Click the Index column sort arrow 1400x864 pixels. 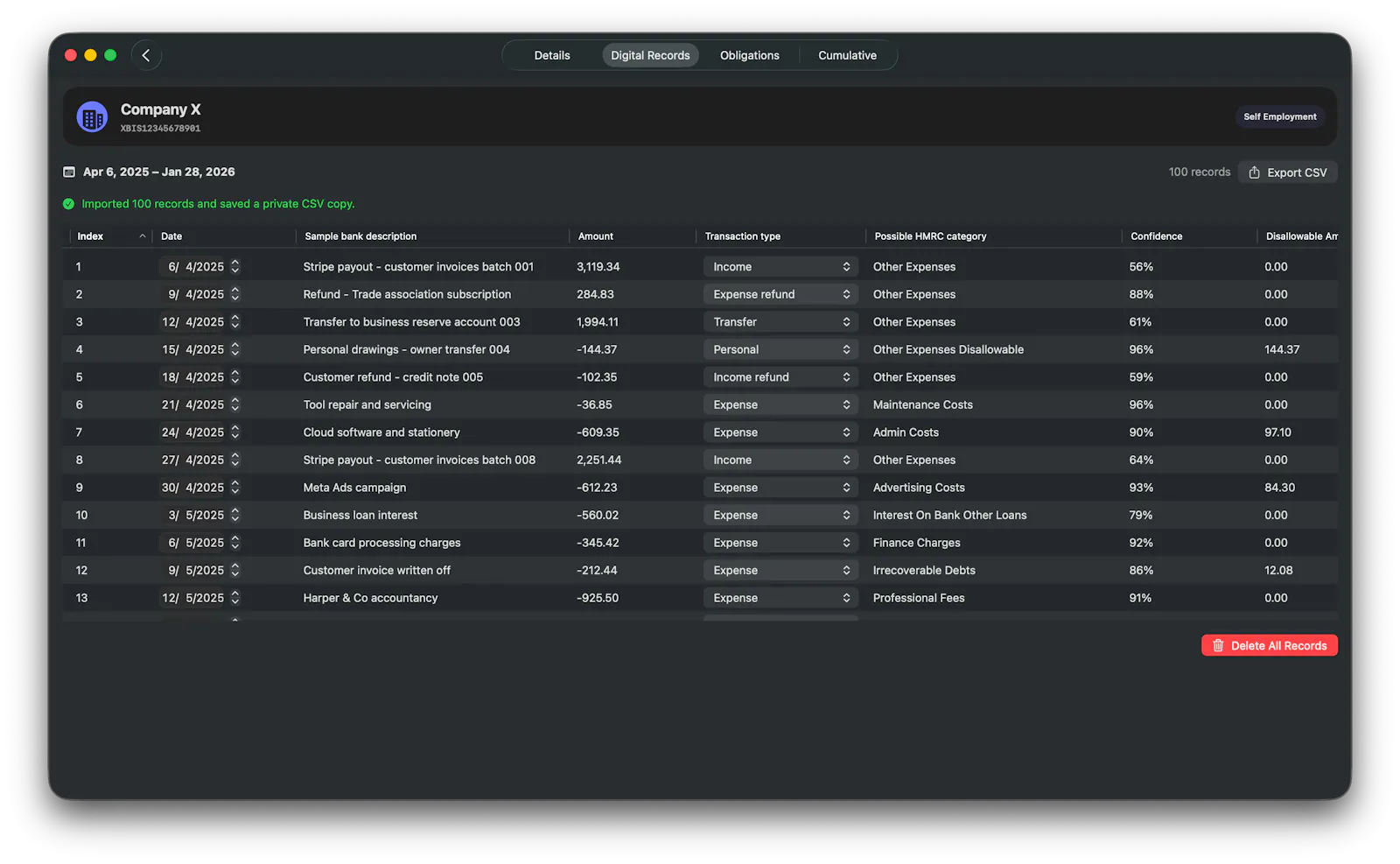click(x=142, y=236)
